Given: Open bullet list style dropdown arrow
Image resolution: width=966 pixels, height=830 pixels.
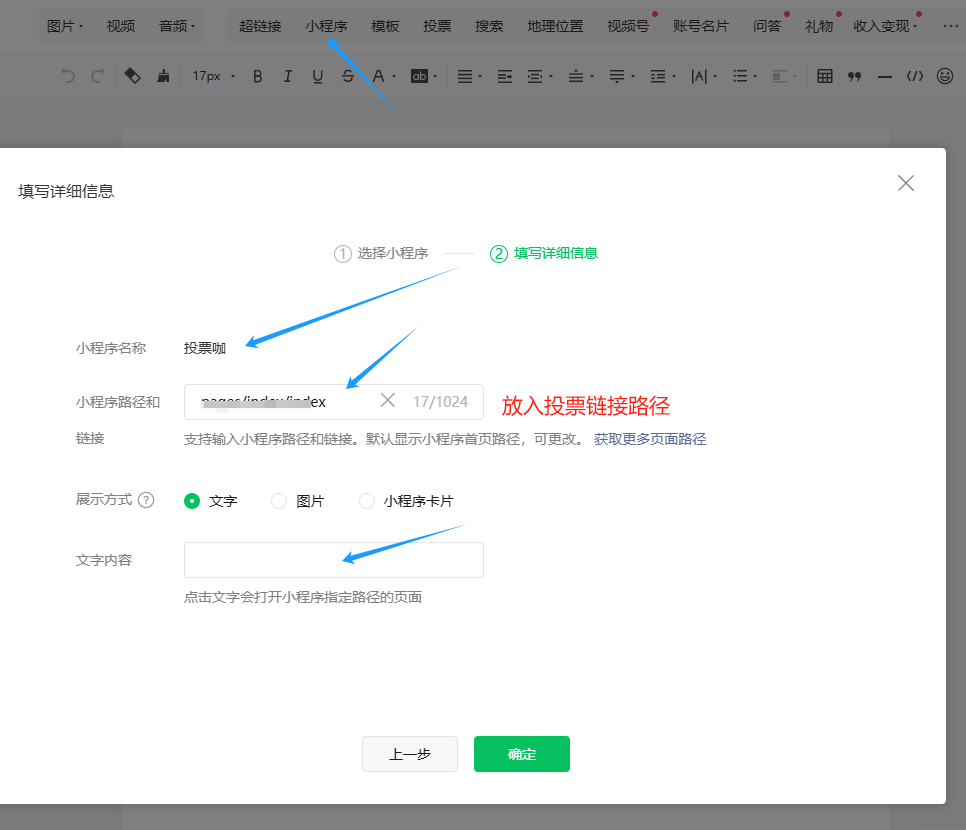Looking at the screenshot, I should click(755, 76).
